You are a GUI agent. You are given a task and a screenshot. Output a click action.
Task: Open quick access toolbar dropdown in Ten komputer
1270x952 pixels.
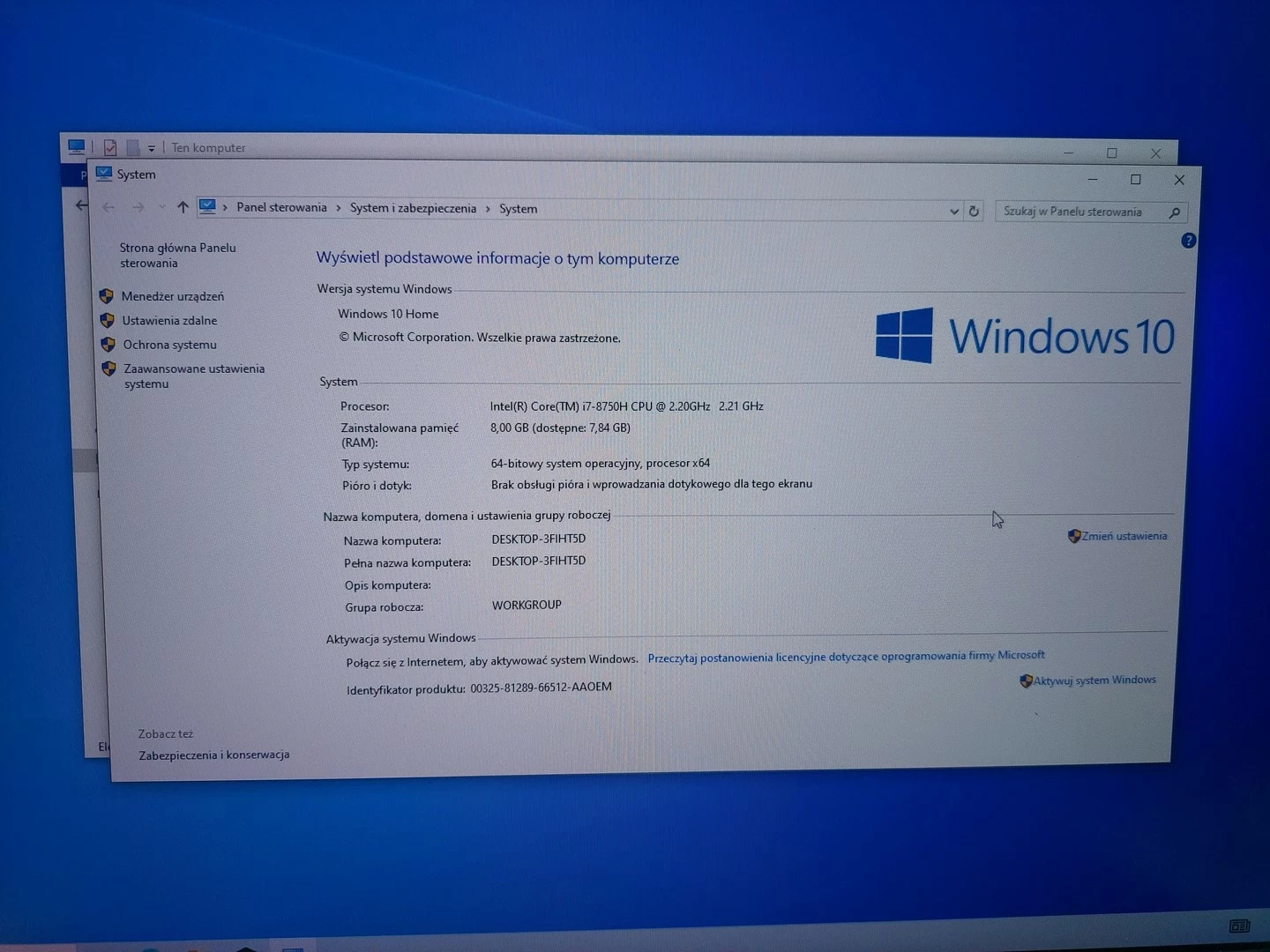[x=151, y=148]
